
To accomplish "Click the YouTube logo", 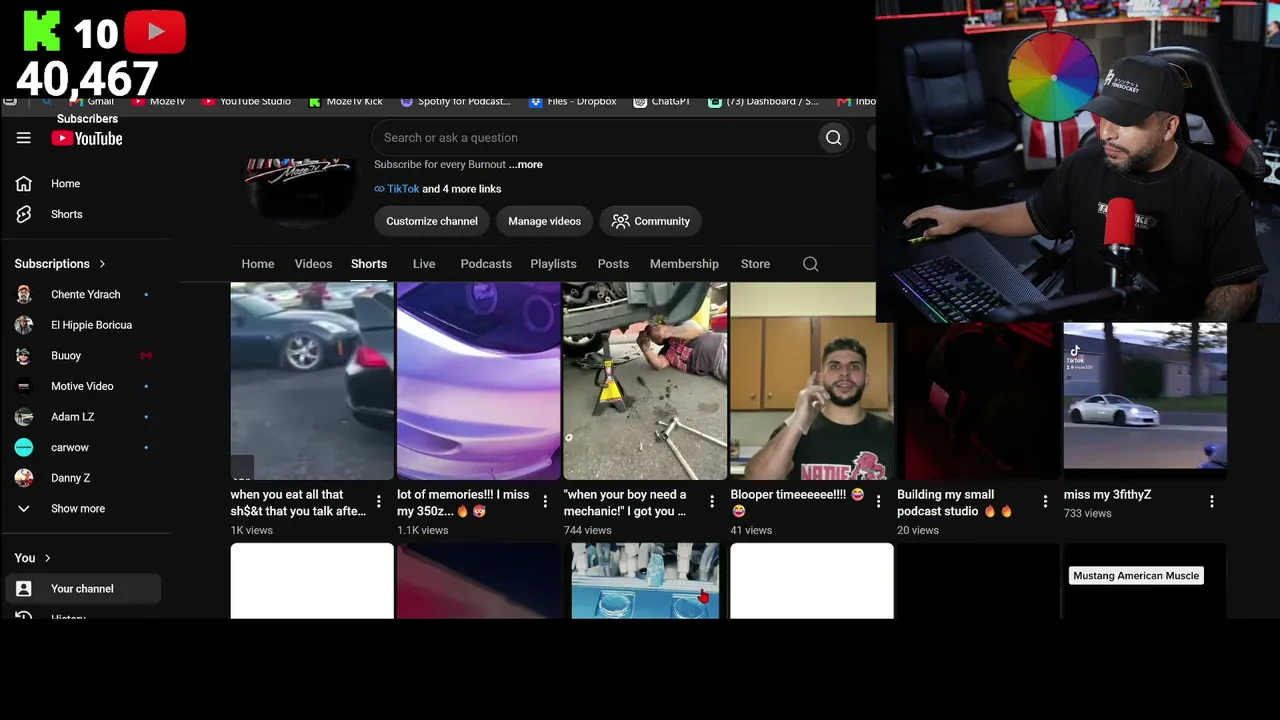I will pos(87,138).
